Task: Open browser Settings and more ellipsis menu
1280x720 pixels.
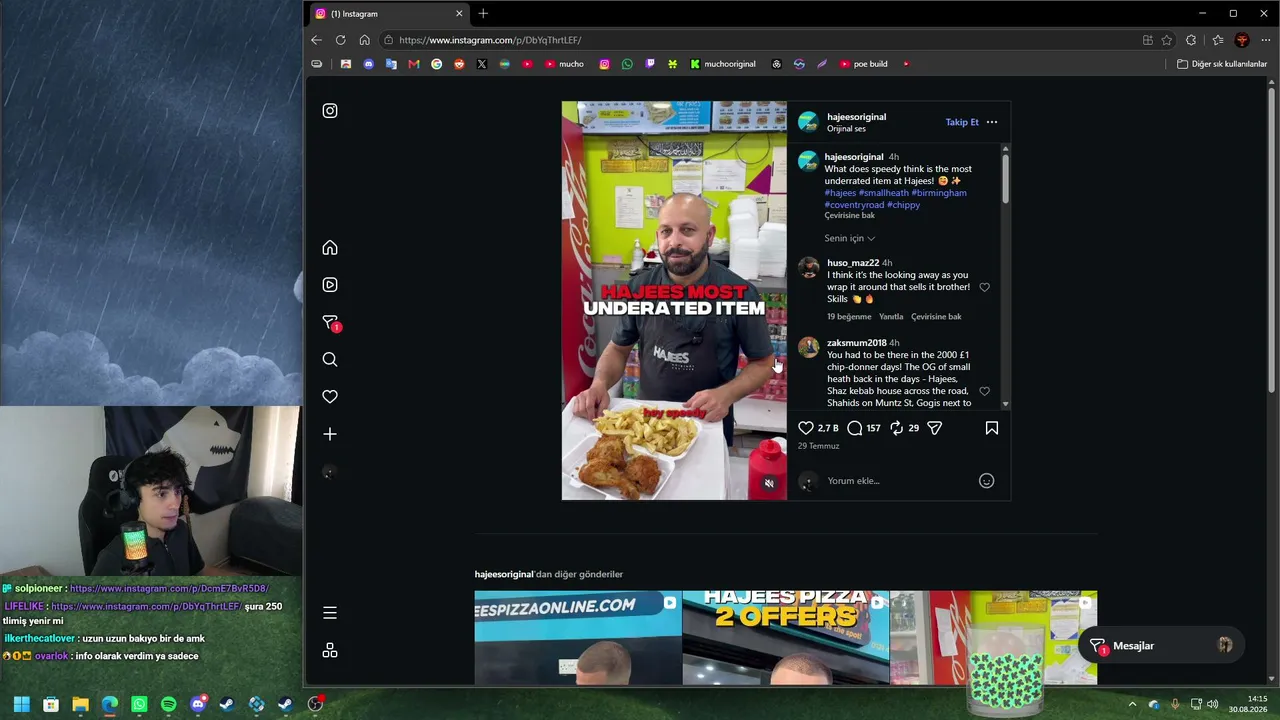Action: pos(1266,40)
